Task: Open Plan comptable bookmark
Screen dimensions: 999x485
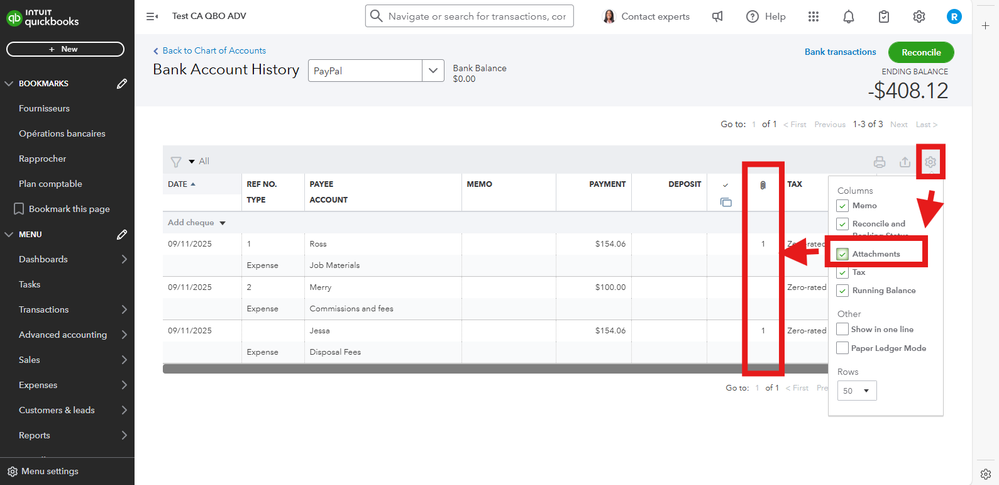Action: click(x=50, y=184)
